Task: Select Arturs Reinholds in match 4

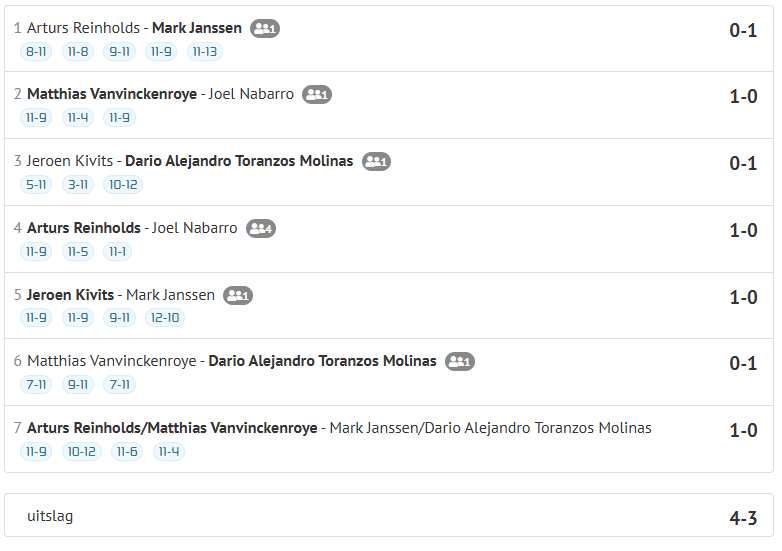Action: pyautogui.click(x=84, y=228)
